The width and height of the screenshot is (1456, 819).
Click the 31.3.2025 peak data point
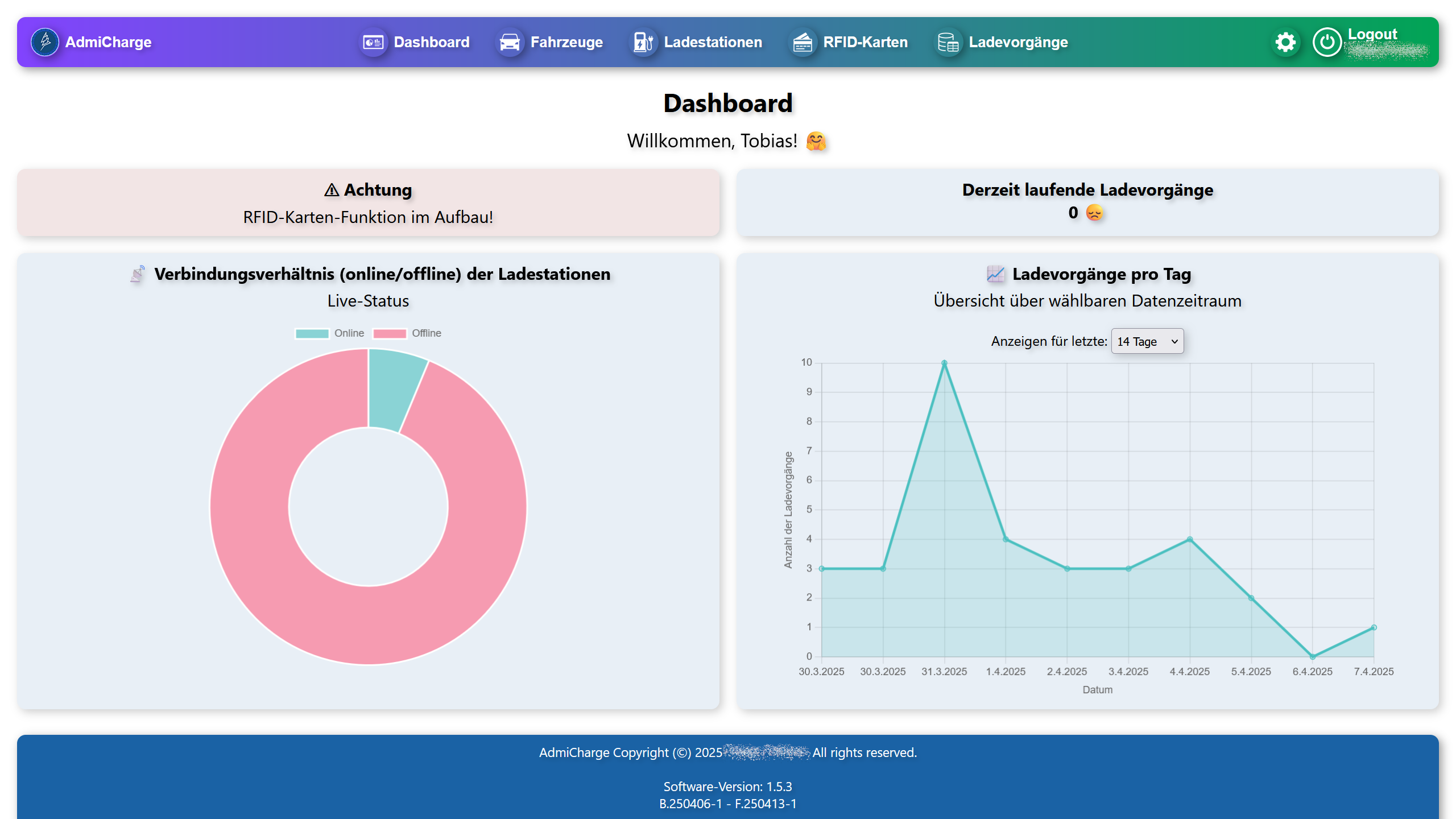pos(944,363)
